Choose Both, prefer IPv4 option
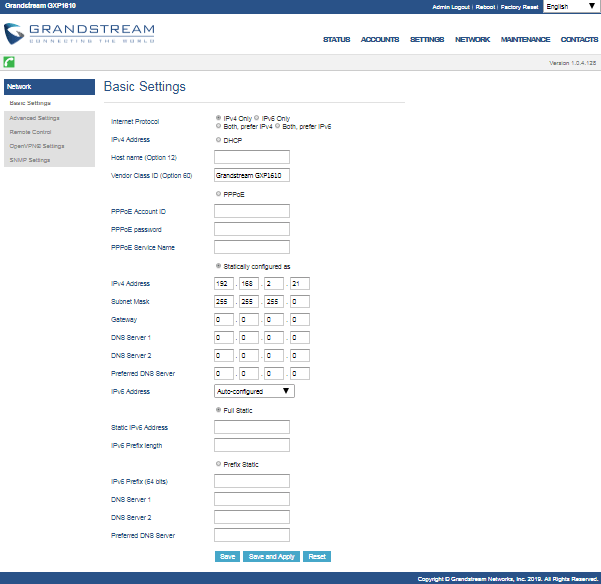601x584 pixels. coord(218,126)
